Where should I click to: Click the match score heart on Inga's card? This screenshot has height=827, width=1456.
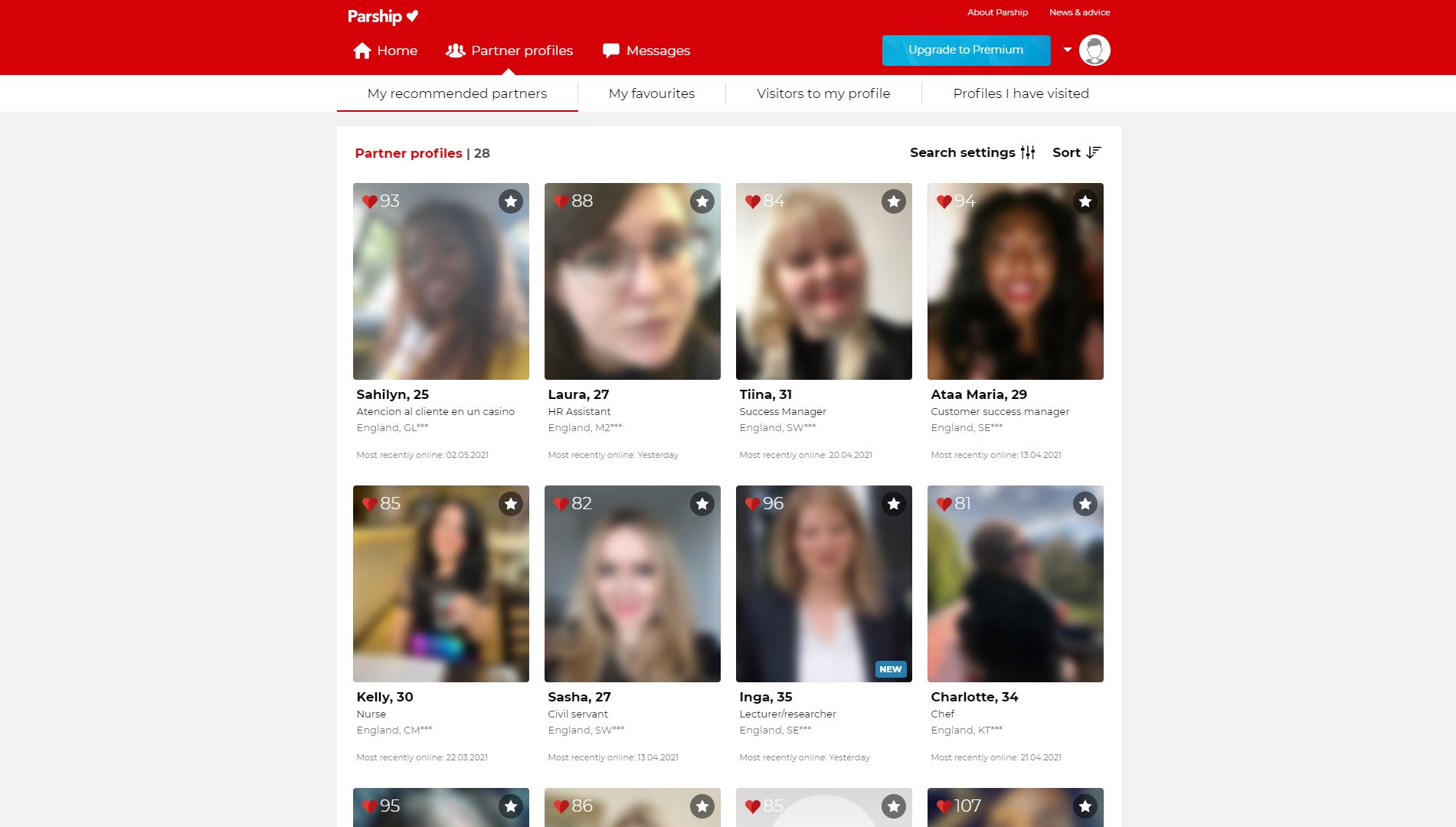click(x=753, y=504)
